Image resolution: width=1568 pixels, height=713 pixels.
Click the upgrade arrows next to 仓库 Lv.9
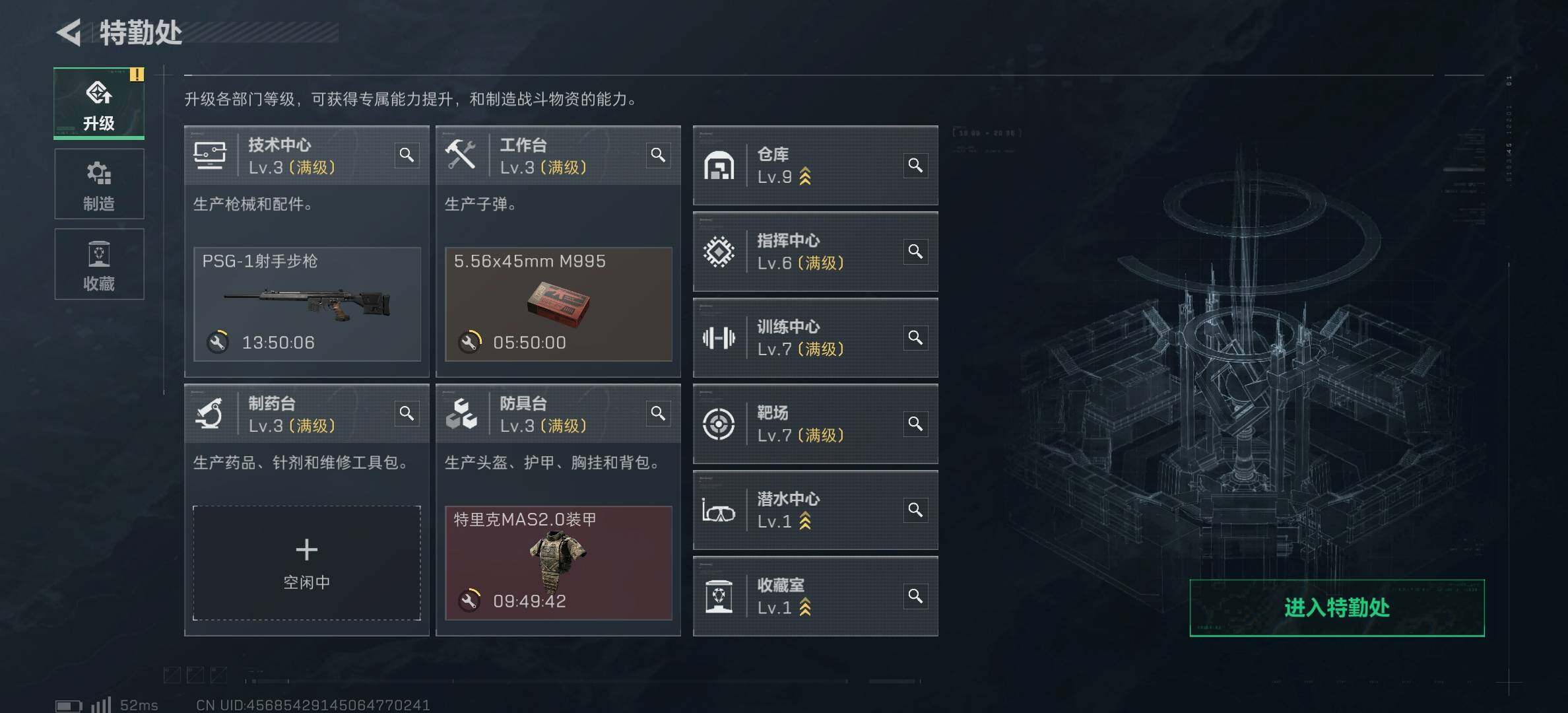[x=805, y=177]
